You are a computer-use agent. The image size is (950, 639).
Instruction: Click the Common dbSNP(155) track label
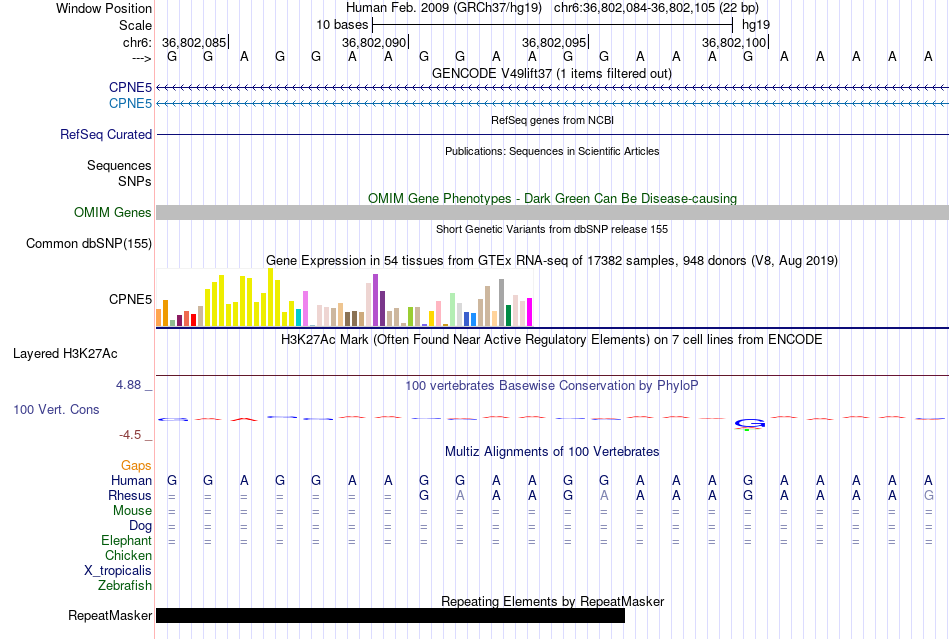coord(88,243)
